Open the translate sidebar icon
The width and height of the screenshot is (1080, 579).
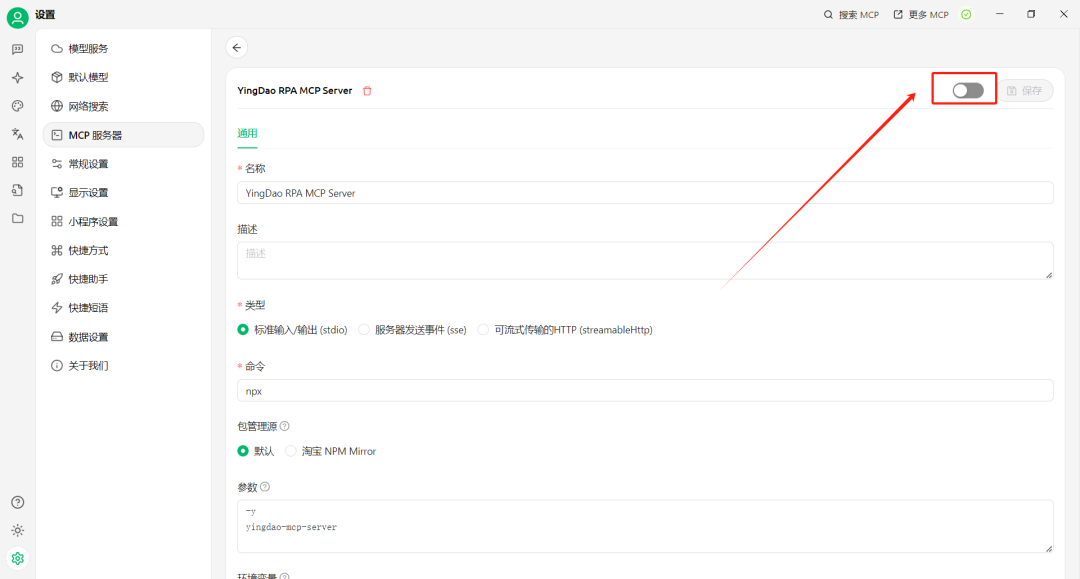point(17,134)
